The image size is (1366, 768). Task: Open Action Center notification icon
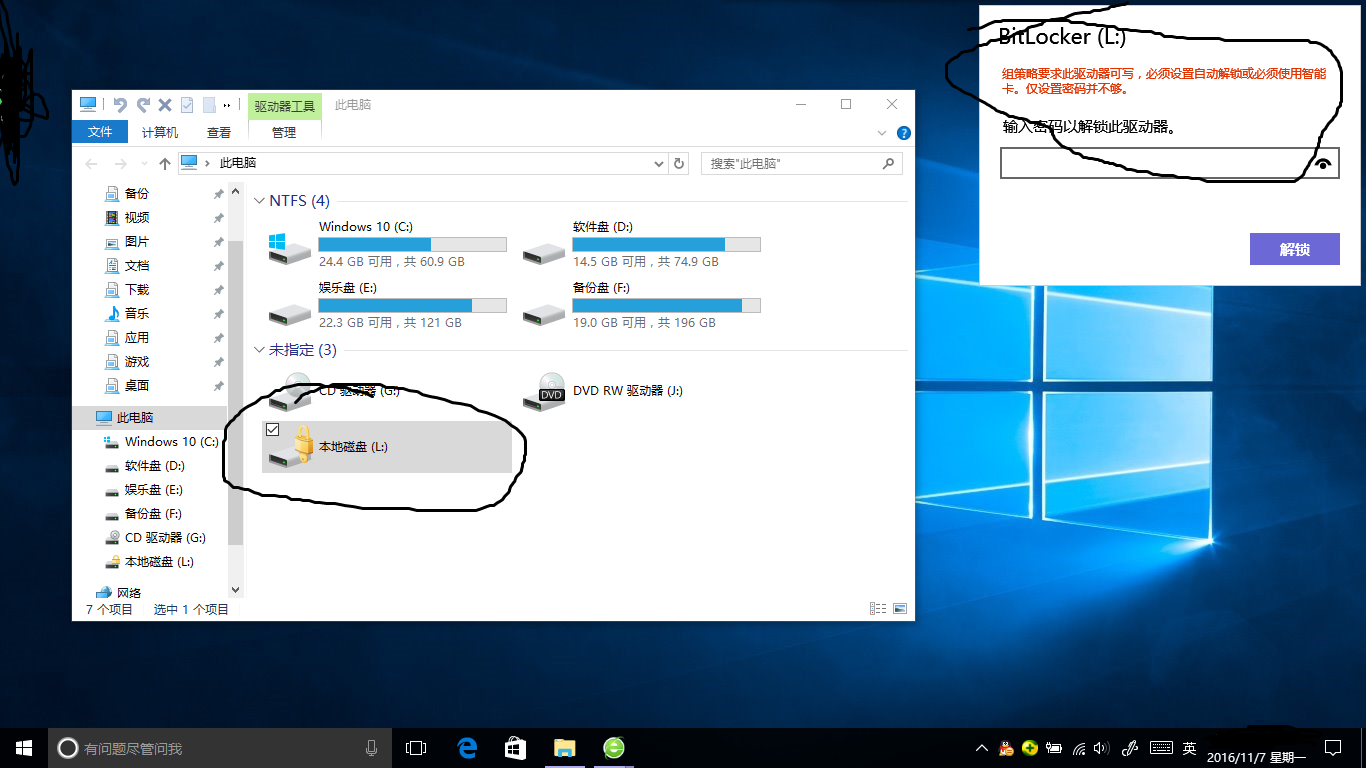[x=1333, y=748]
